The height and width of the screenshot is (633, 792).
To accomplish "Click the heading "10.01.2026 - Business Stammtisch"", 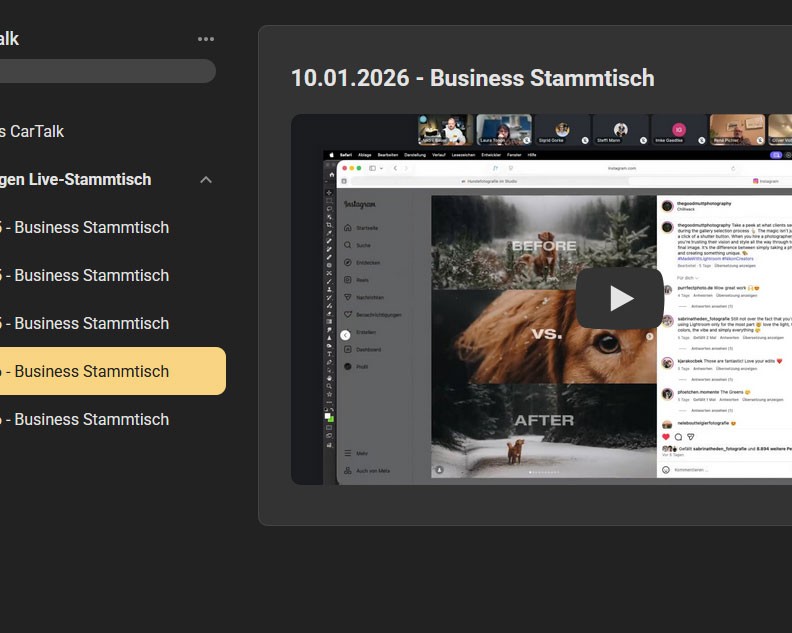I will pyautogui.click(x=473, y=78).
